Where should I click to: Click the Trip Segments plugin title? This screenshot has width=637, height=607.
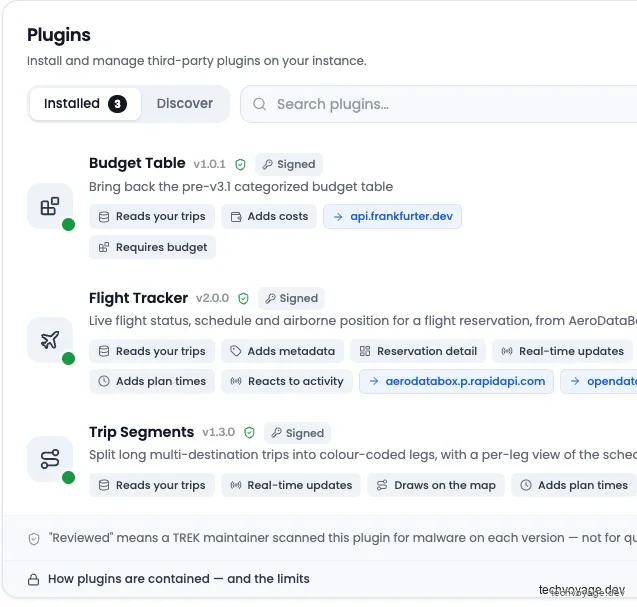(141, 432)
